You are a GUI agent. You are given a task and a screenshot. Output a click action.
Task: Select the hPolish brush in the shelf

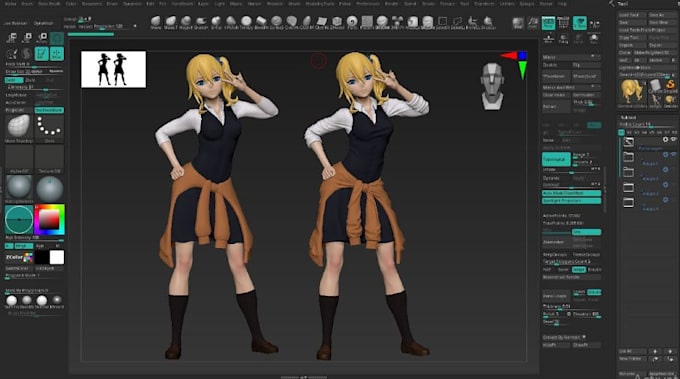pyautogui.click(x=231, y=22)
